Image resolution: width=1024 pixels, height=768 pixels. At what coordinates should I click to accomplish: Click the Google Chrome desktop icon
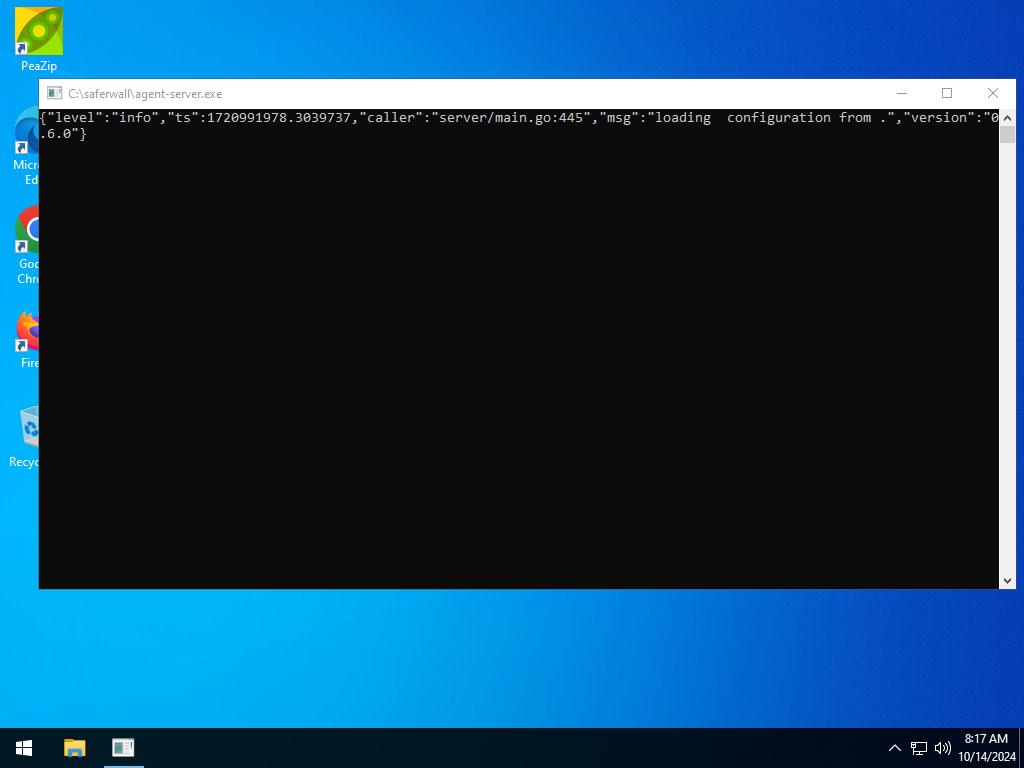(x=29, y=235)
